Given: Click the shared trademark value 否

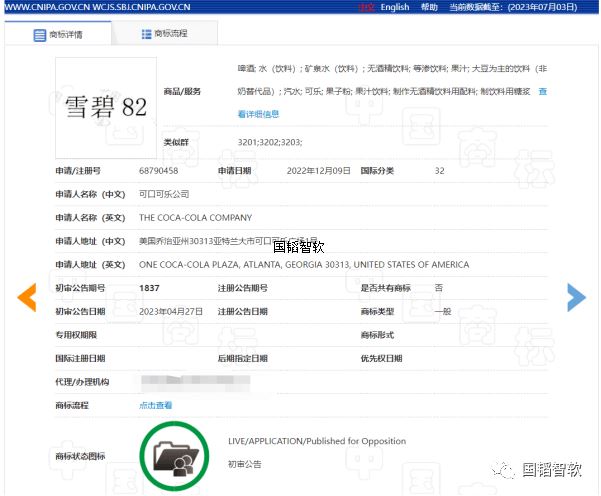Looking at the screenshot, I should click(x=439, y=288).
